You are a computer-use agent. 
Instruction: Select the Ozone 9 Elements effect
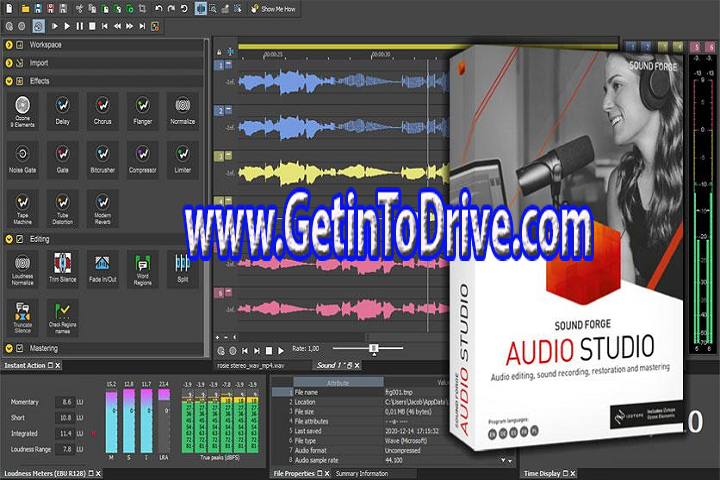(22, 111)
